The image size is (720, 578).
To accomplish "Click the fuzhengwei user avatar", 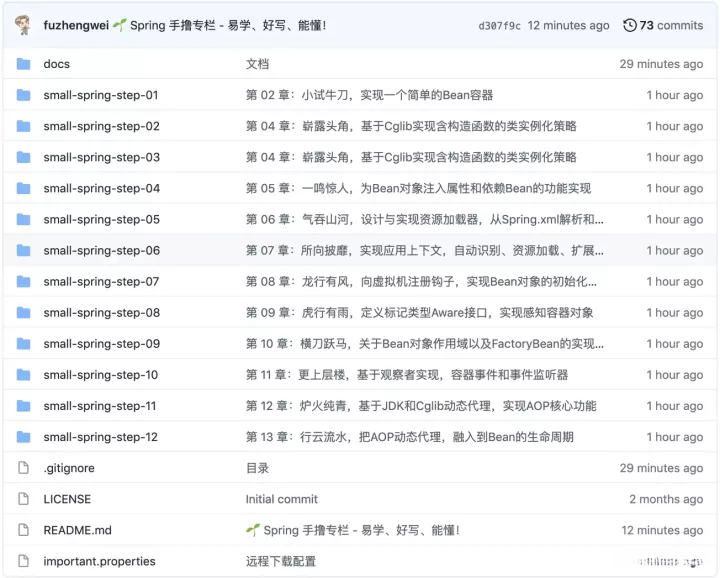I will pyautogui.click(x=22, y=25).
